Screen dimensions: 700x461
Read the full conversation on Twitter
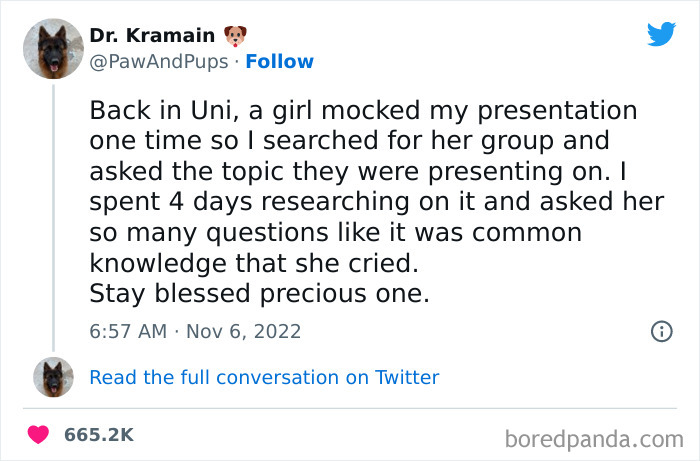pos(264,377)
